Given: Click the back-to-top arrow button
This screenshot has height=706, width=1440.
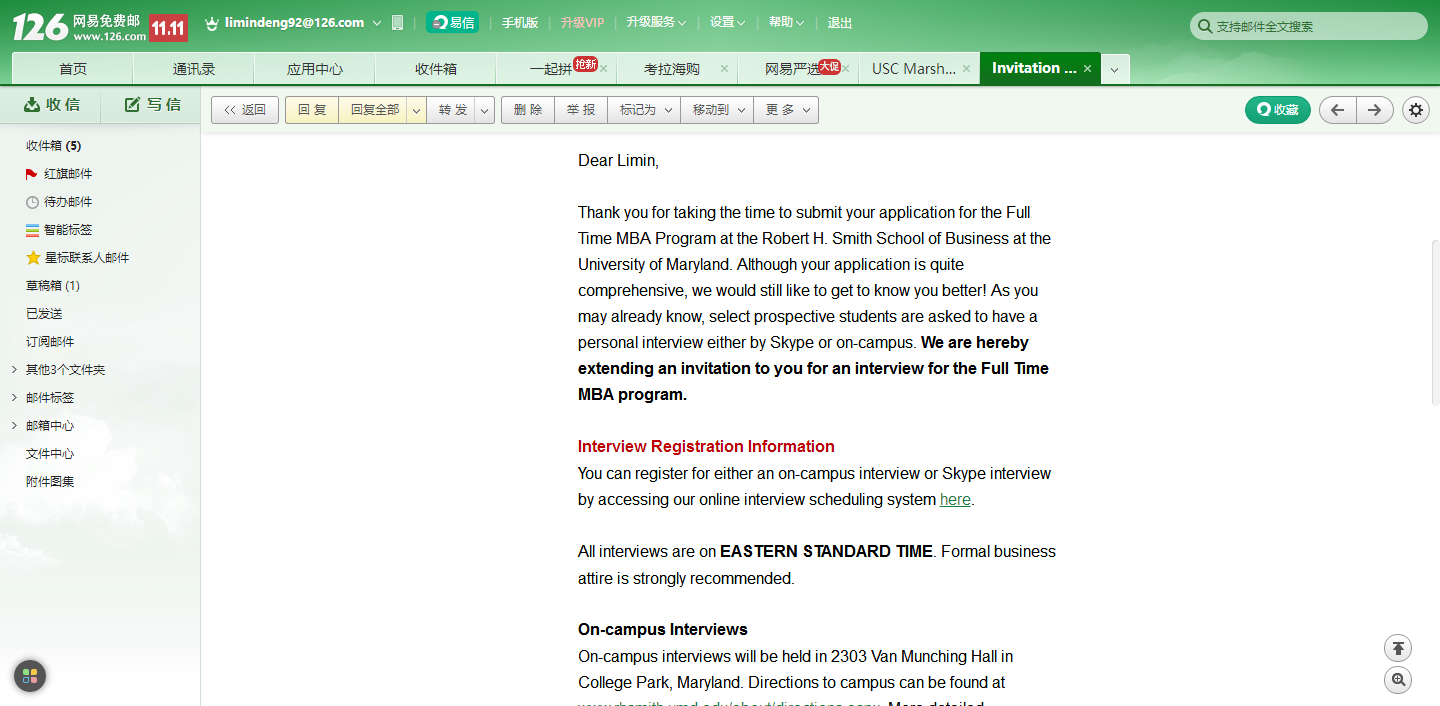Looking at the screenshot, I should click(x=1398, y=647).
